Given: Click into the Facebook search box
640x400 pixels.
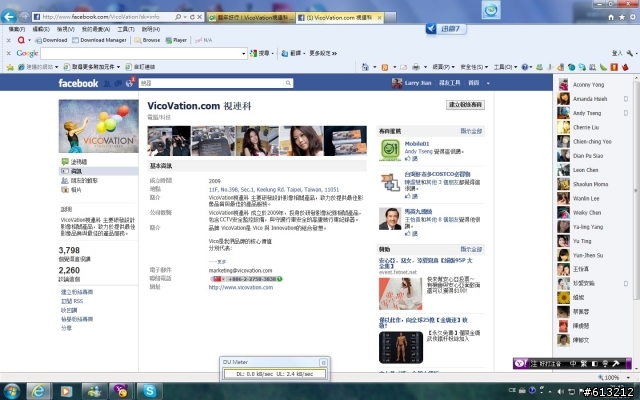Looking at the screenshot, I should 211,83.
